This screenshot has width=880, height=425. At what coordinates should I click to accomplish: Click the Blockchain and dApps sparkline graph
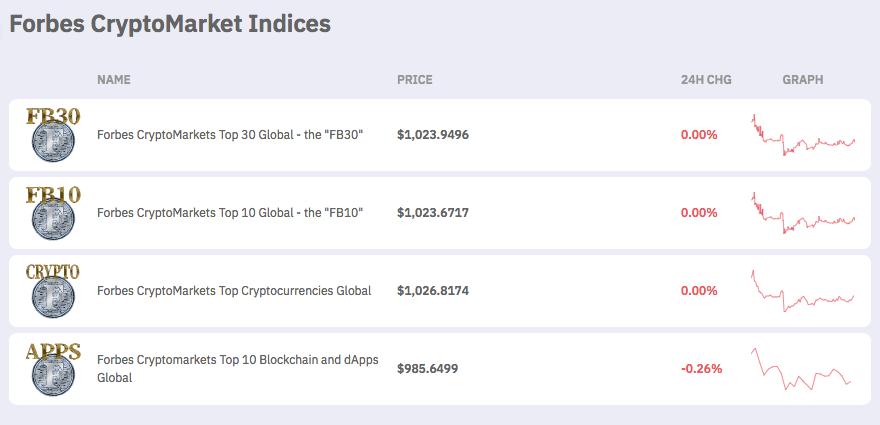(801, 368)
